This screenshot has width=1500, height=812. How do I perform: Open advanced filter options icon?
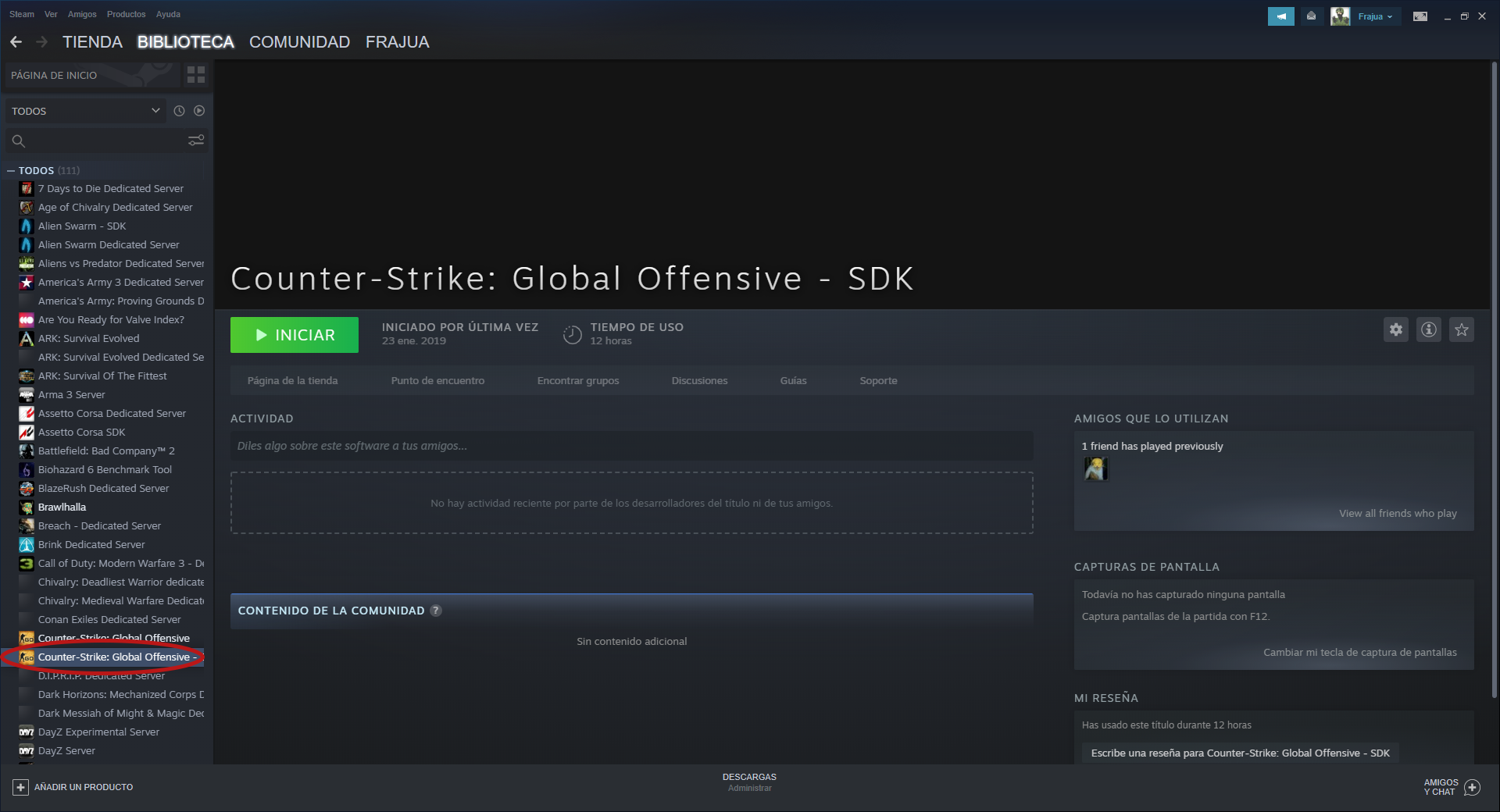pyautogui.click(x=196, y=141)
